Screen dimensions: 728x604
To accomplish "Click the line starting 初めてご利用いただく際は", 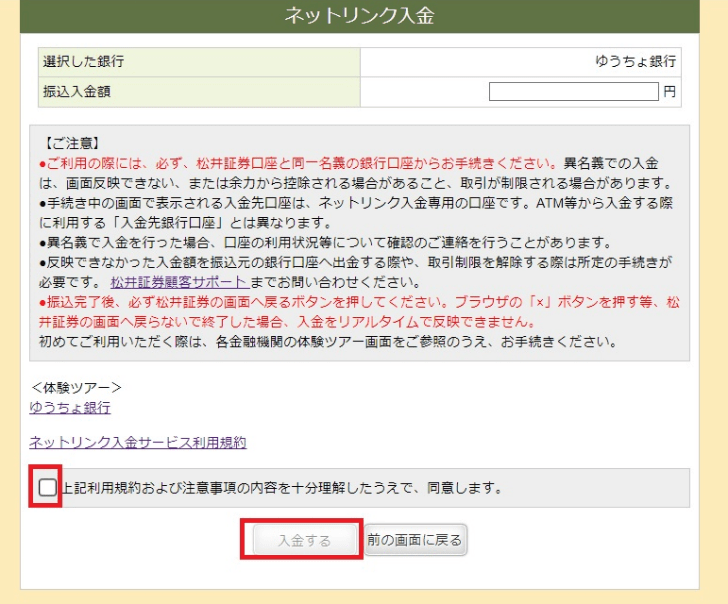I will click(328, 342).
